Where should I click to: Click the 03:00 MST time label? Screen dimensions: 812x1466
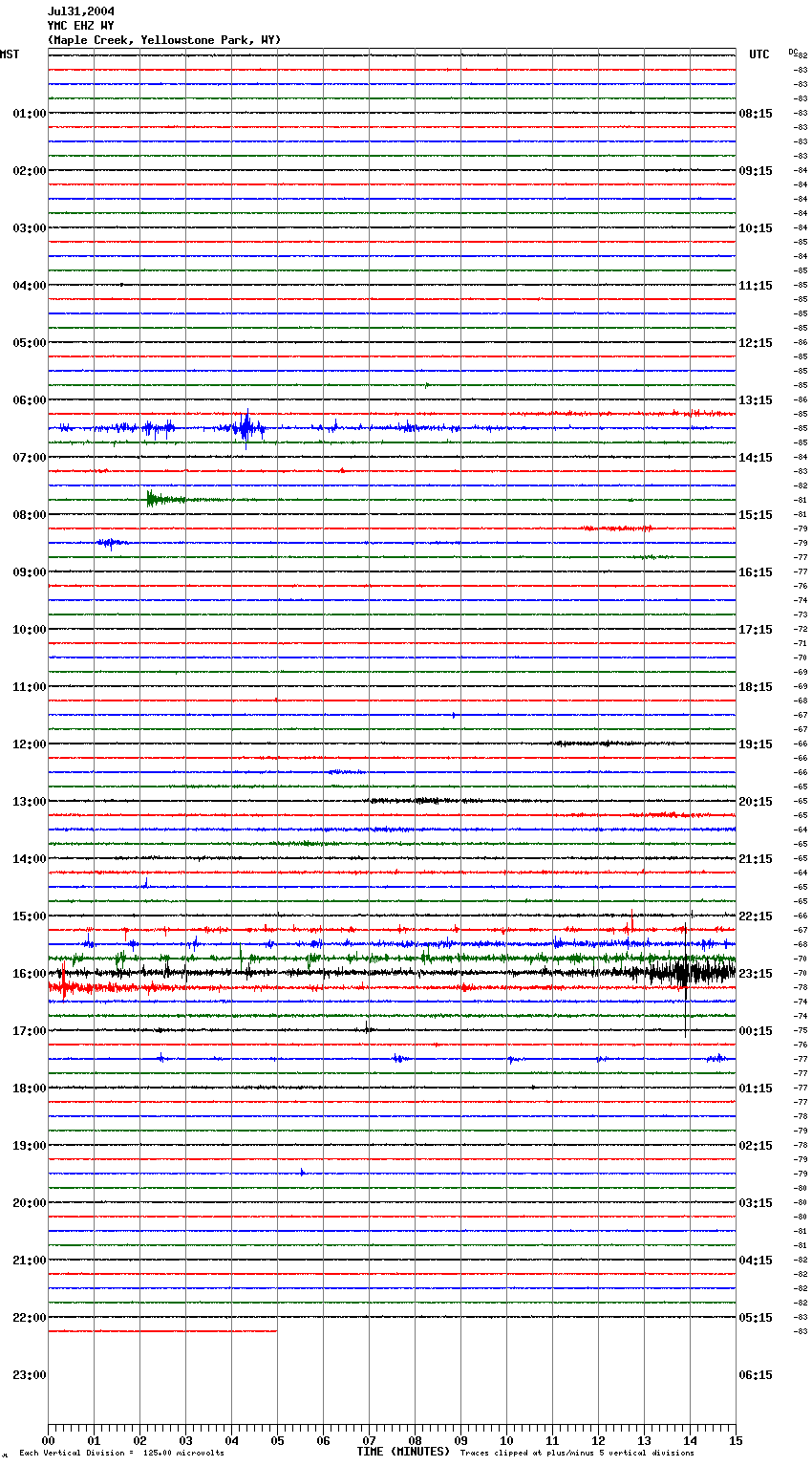coord(30,228)
